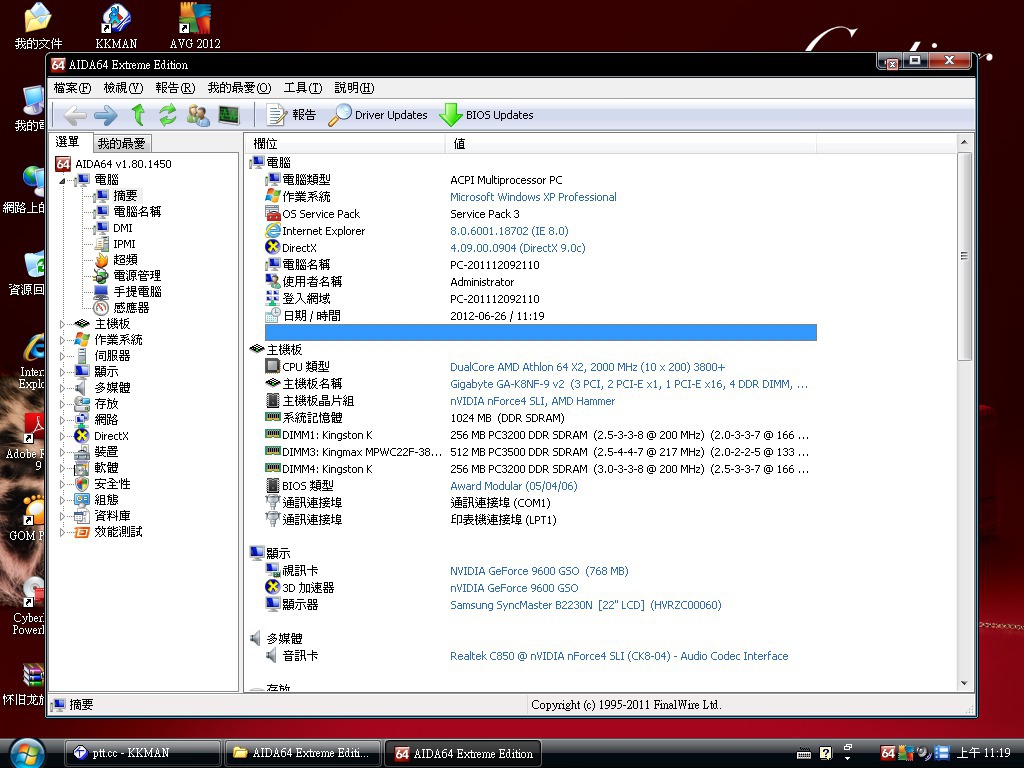The height and width of the screenshot is (768, 1024).
Task: Expand the 主機板 motherboard tree node
Action: (63, 324)
